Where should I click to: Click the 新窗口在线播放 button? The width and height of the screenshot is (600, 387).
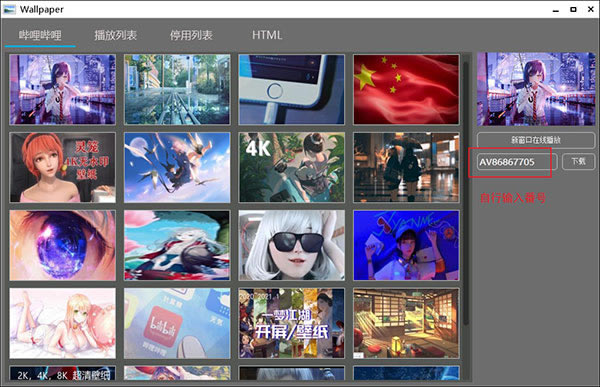(536, 140)
